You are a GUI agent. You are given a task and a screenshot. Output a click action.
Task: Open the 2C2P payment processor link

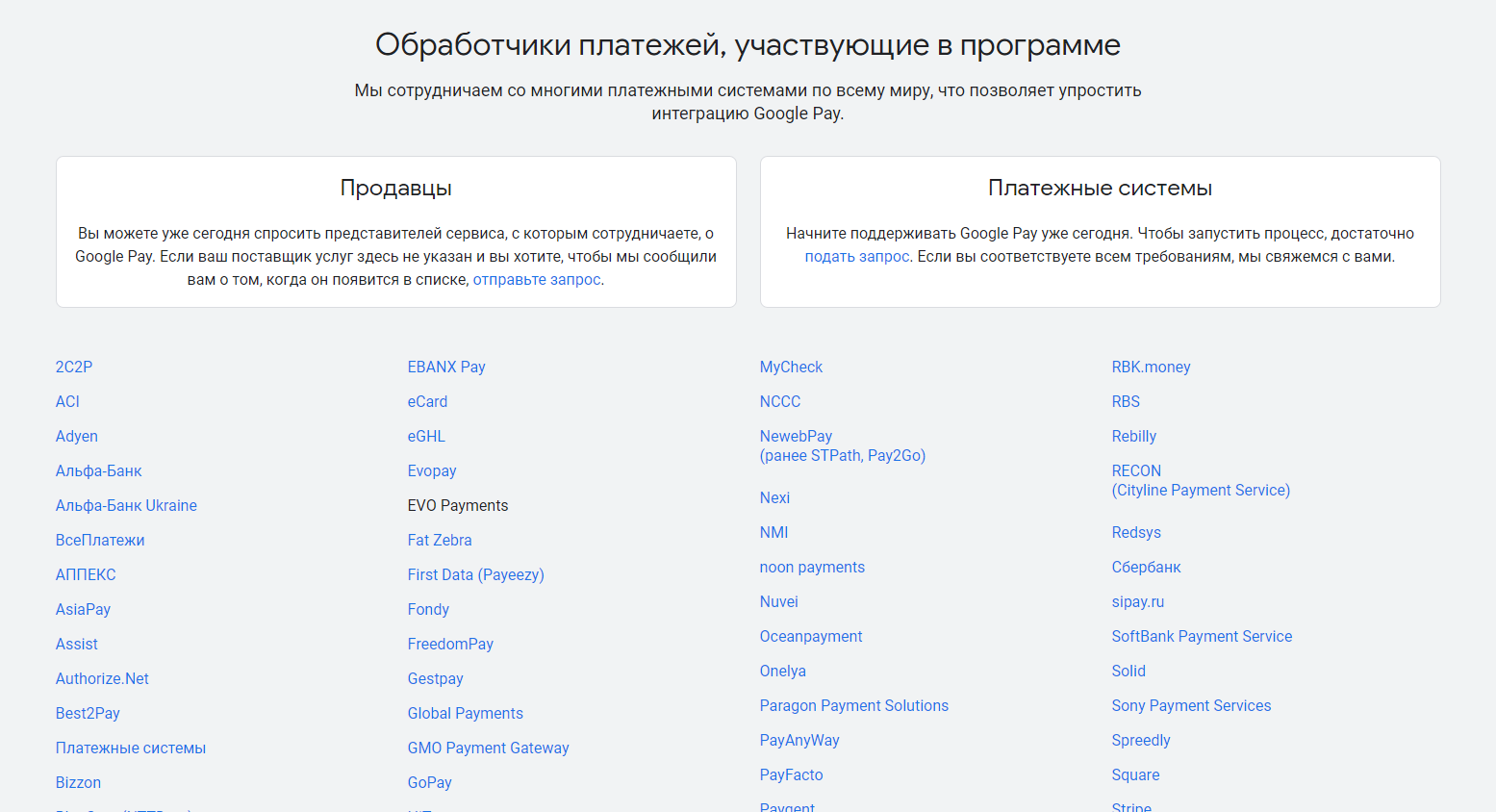74,368
